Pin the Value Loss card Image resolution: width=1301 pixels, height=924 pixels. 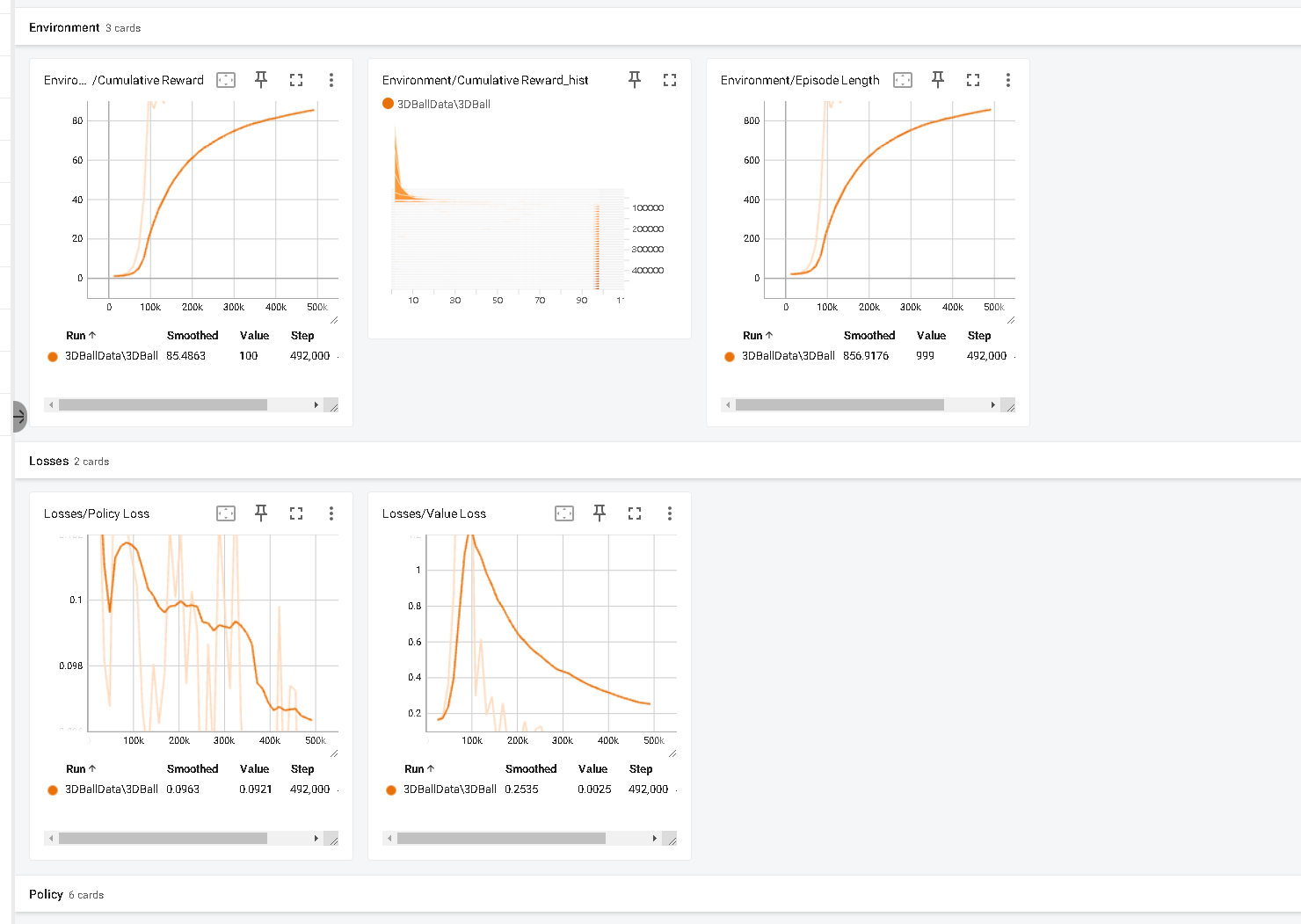(600, 513)
